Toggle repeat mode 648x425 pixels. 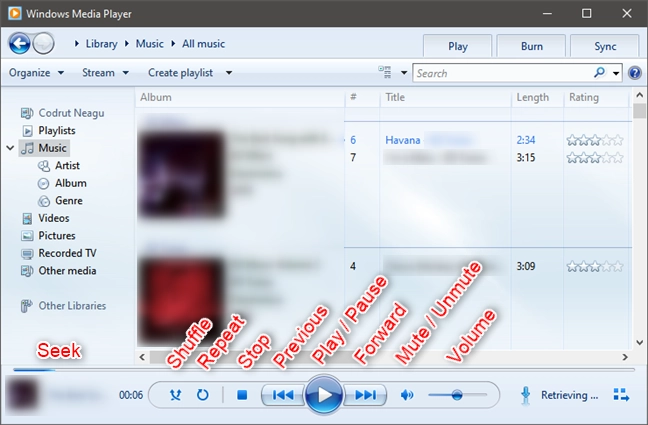point(202,395)
